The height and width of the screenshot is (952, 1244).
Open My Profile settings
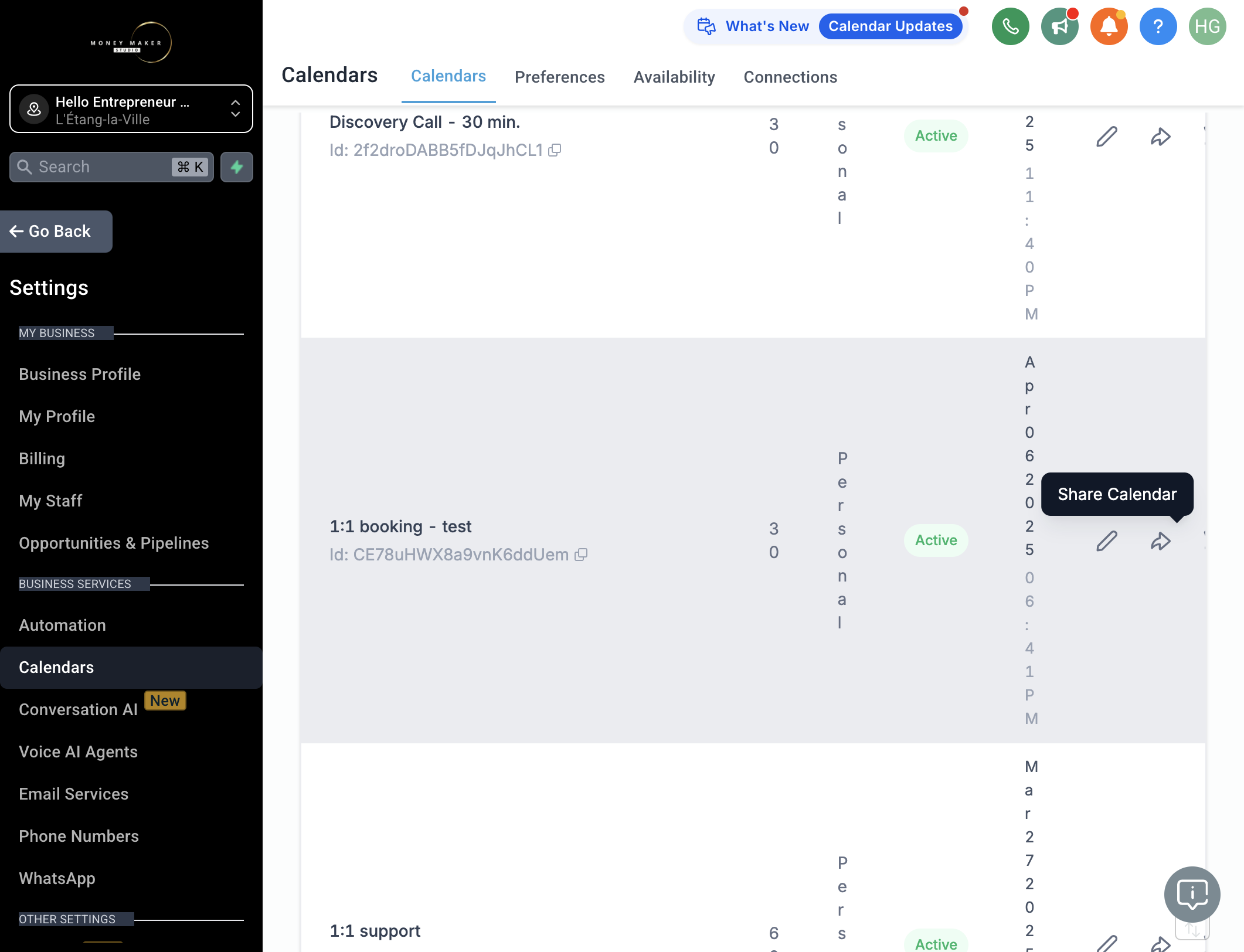[57, 417]
